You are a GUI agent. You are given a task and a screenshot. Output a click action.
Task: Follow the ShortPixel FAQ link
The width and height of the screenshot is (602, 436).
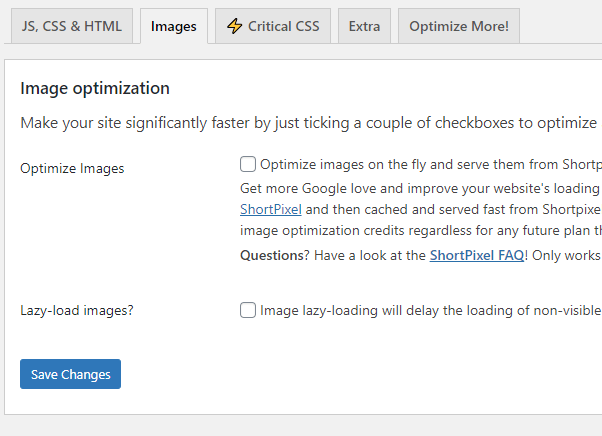(477, 255)
